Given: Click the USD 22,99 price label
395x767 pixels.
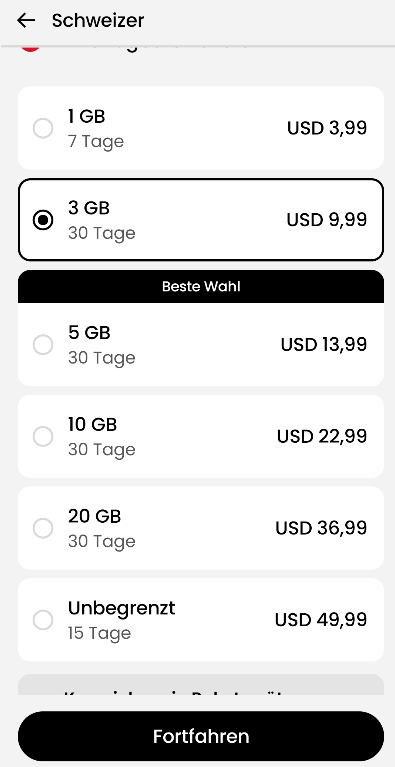Looking at the screenshot, I should click(322, 436).
